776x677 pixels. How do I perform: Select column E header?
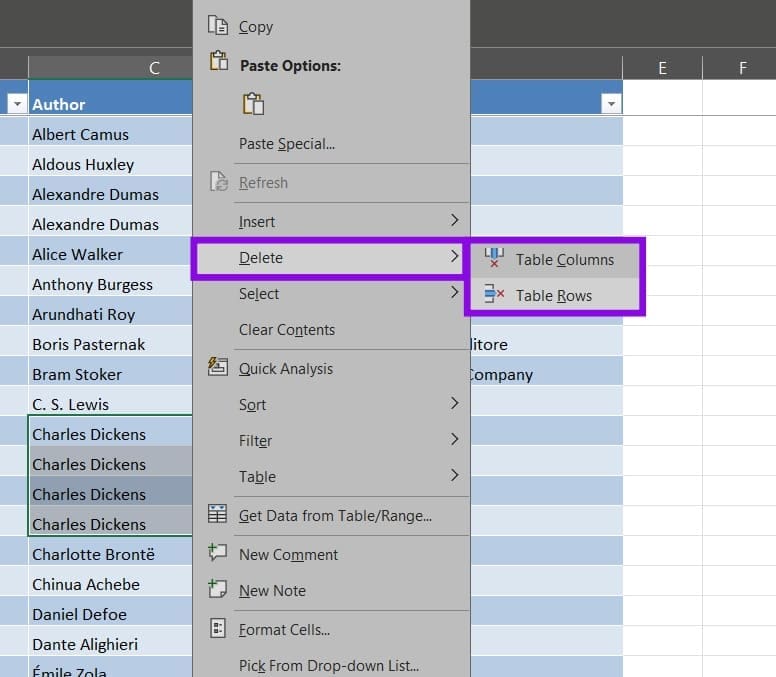coord(662,68)
